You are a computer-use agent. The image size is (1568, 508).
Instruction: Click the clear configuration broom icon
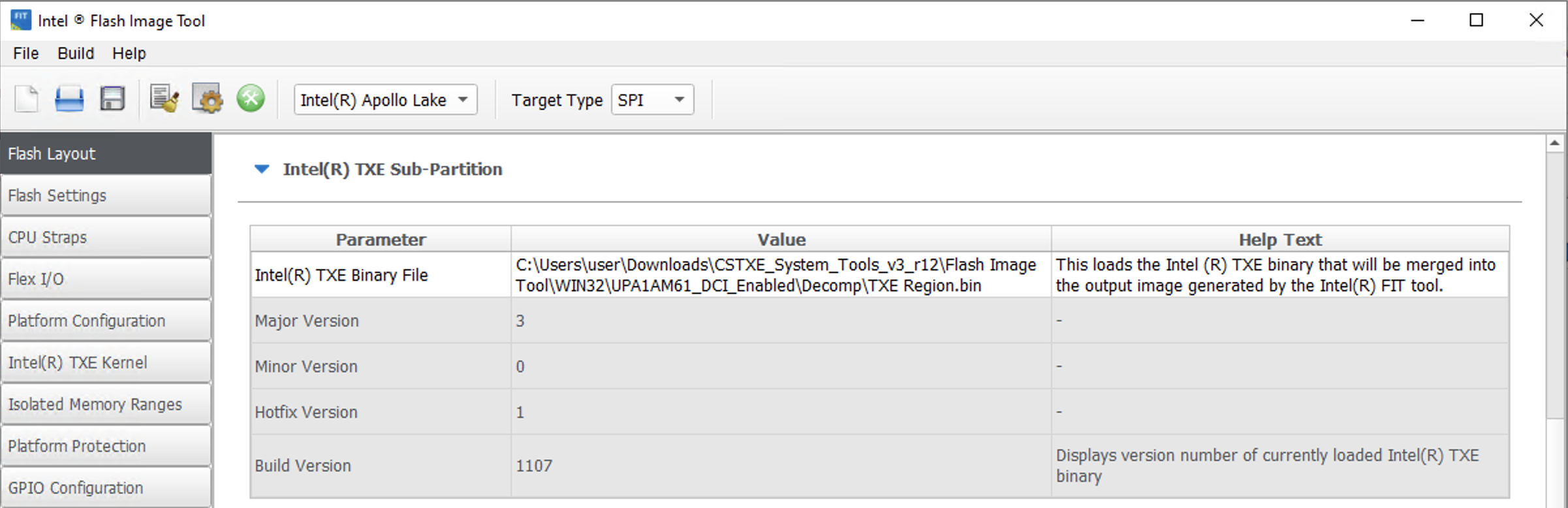(x=165, y=99)
